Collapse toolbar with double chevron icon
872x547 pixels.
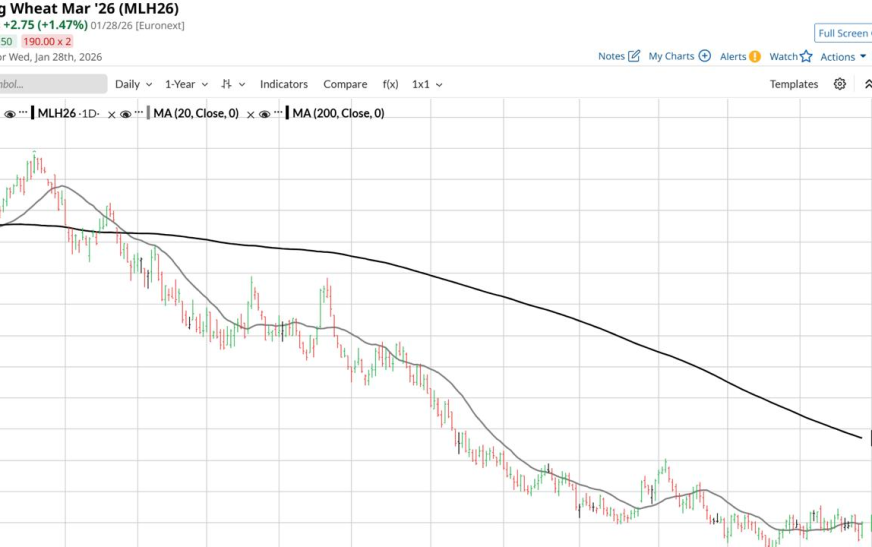tap(868, 84)
